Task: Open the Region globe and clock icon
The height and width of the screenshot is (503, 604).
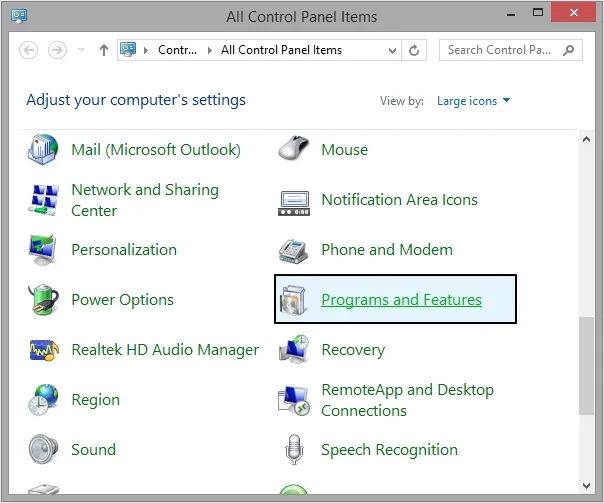Action: tap(43, 399)
